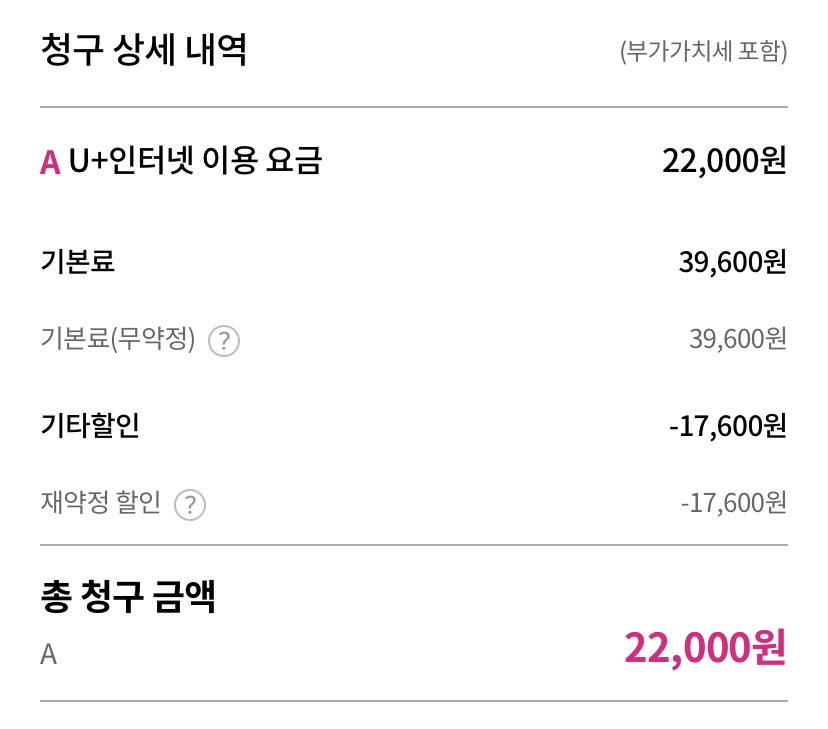The height and width of the screenshot is (729, 828).
Task: Click the gray 39,600원 sub-item amount
Action: [x=737, y=340]
